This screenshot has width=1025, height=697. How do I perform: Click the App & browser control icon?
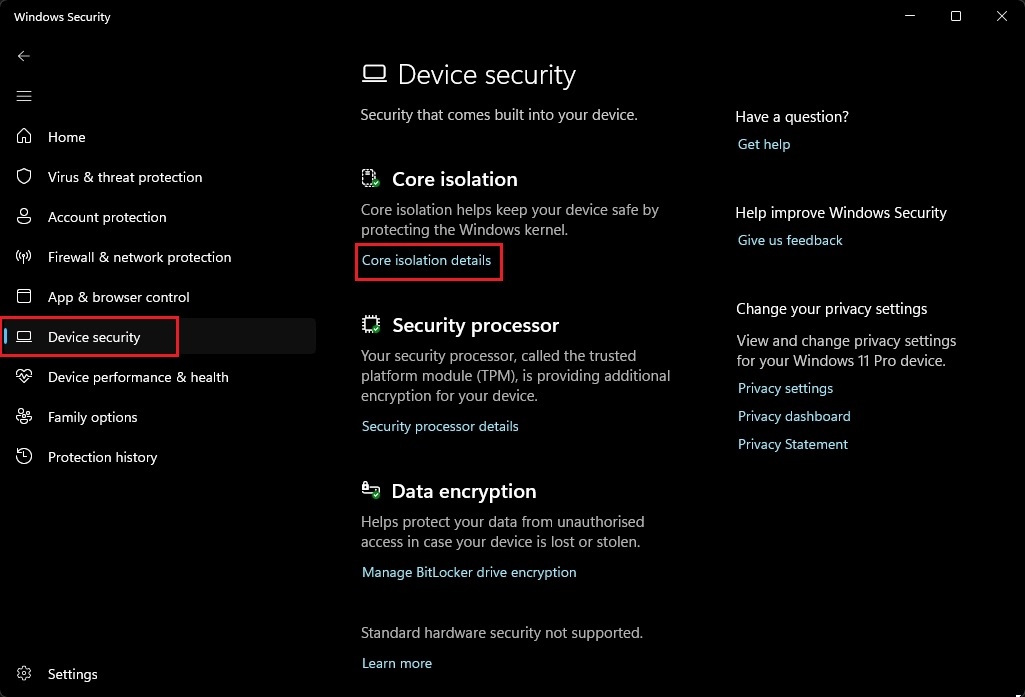point(26,297)
